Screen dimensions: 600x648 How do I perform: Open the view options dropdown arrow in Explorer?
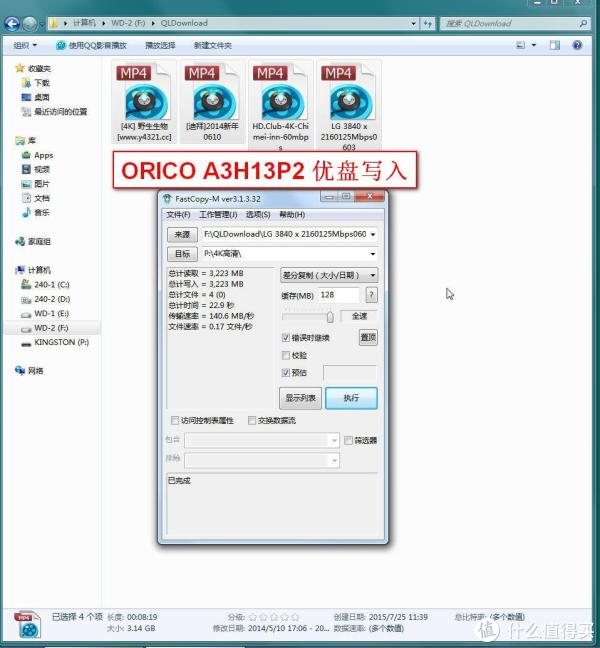click(x=533, y=45)
